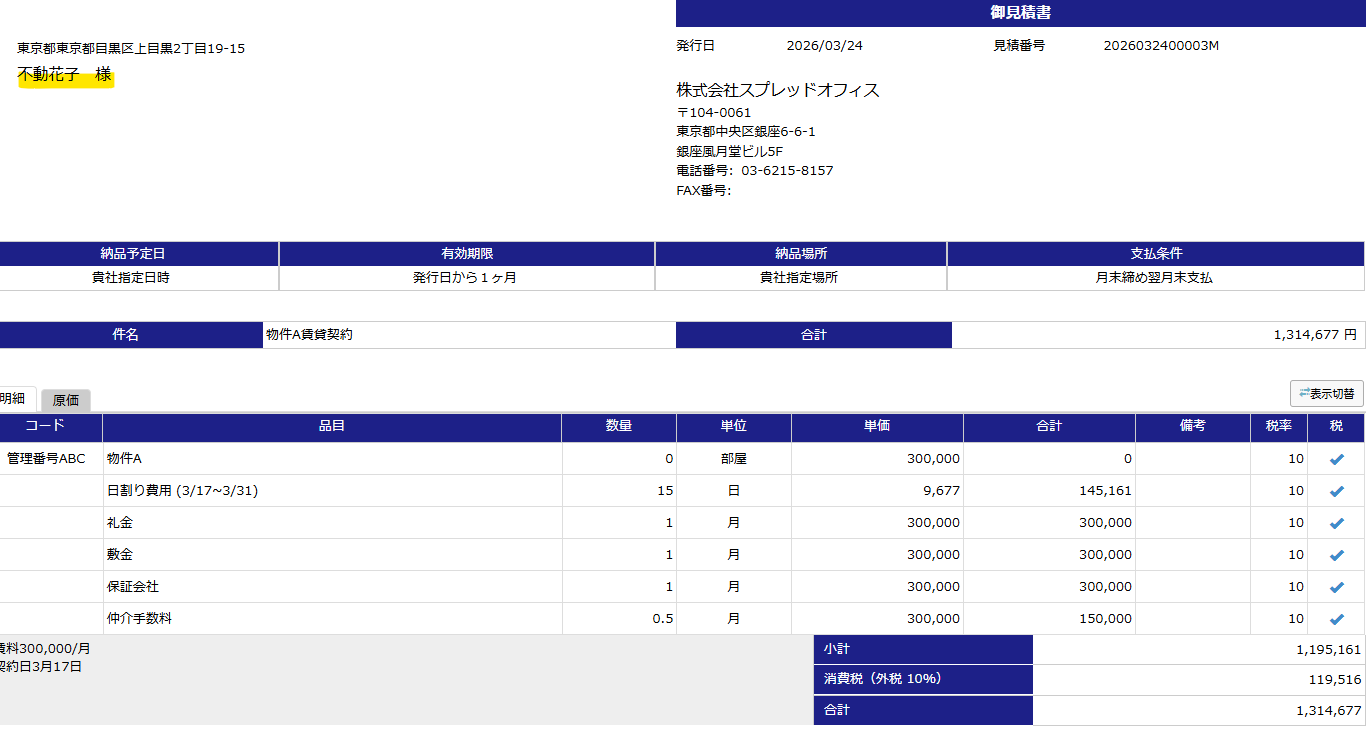
Task: Expand the 税率 column header
Action: click(1277, 428)
